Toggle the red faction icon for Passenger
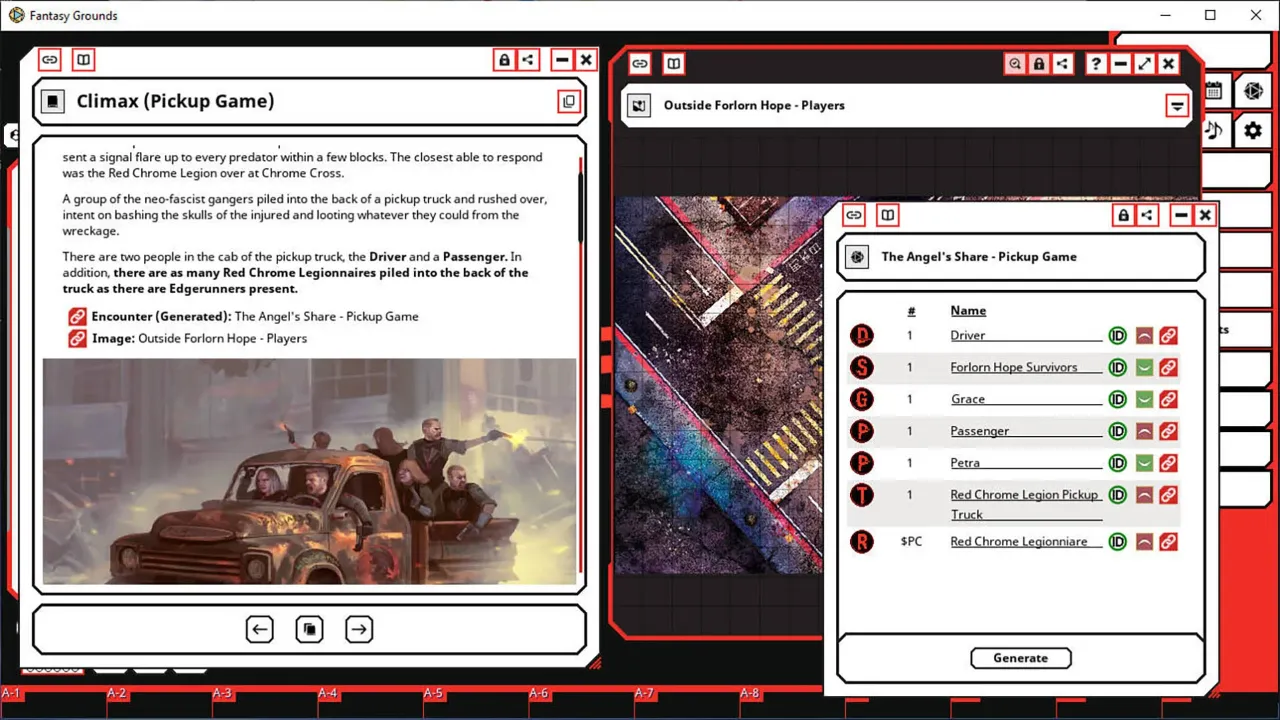The height and width of the screenshot is (720, 1280). click(x=1144, y=431)
